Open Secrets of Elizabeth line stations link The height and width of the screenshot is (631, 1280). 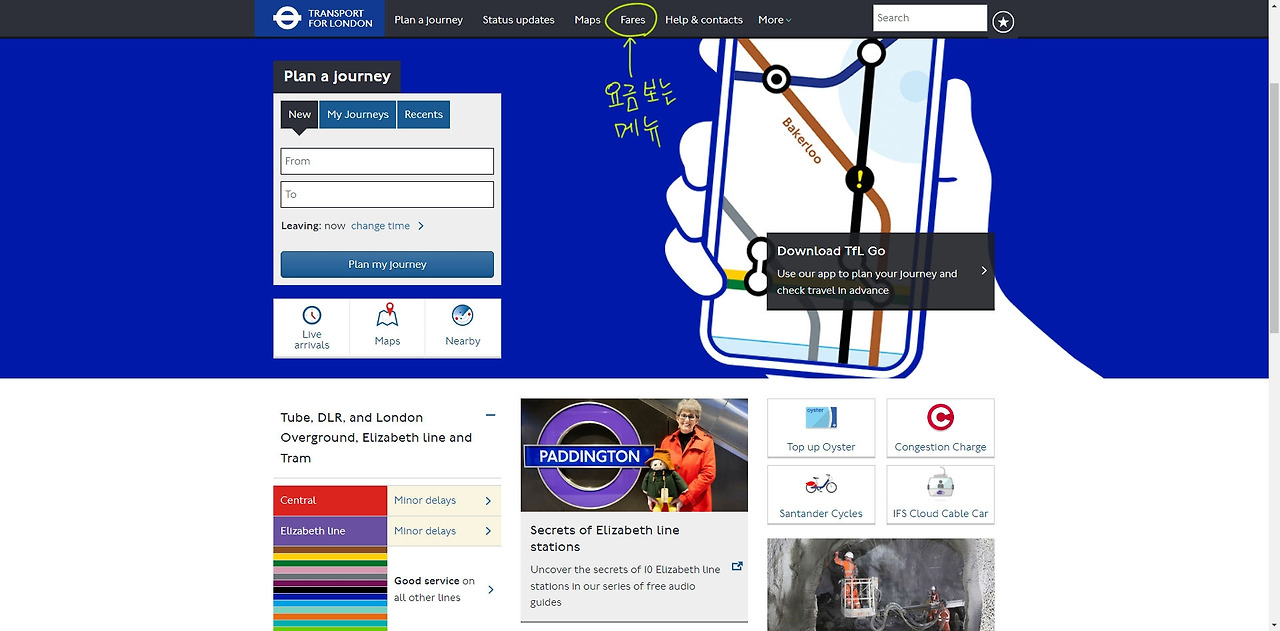pyautogui.click(x=605, y=538)
